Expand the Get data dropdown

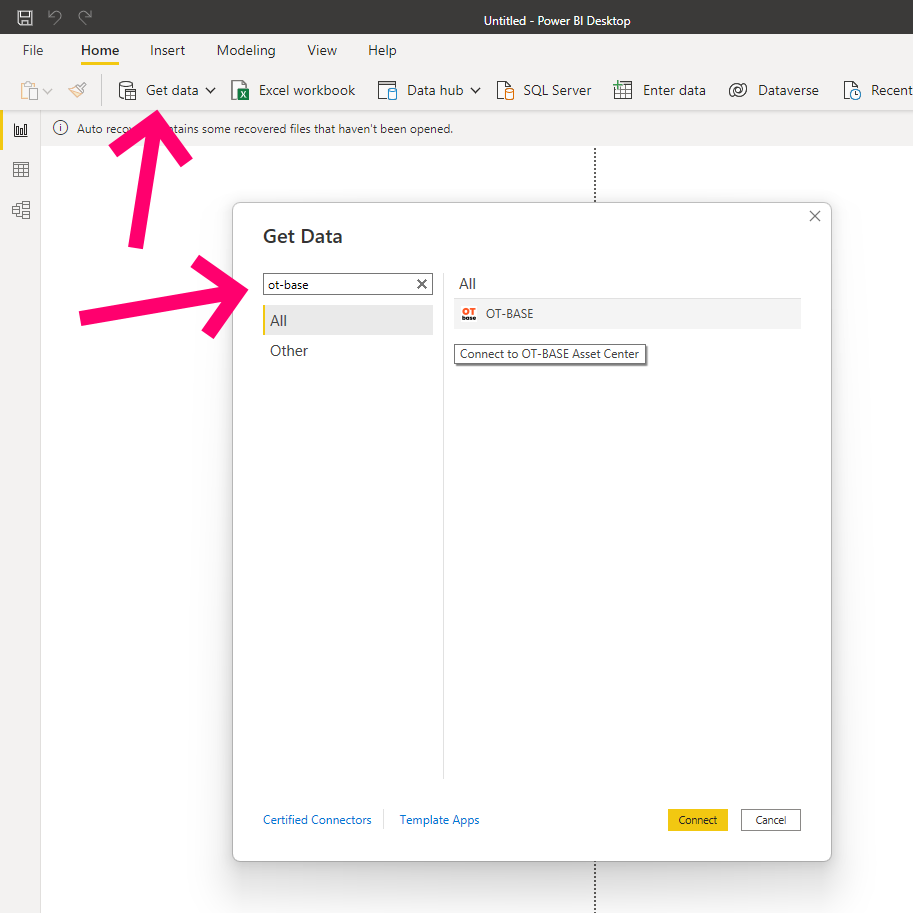[211, 91]
